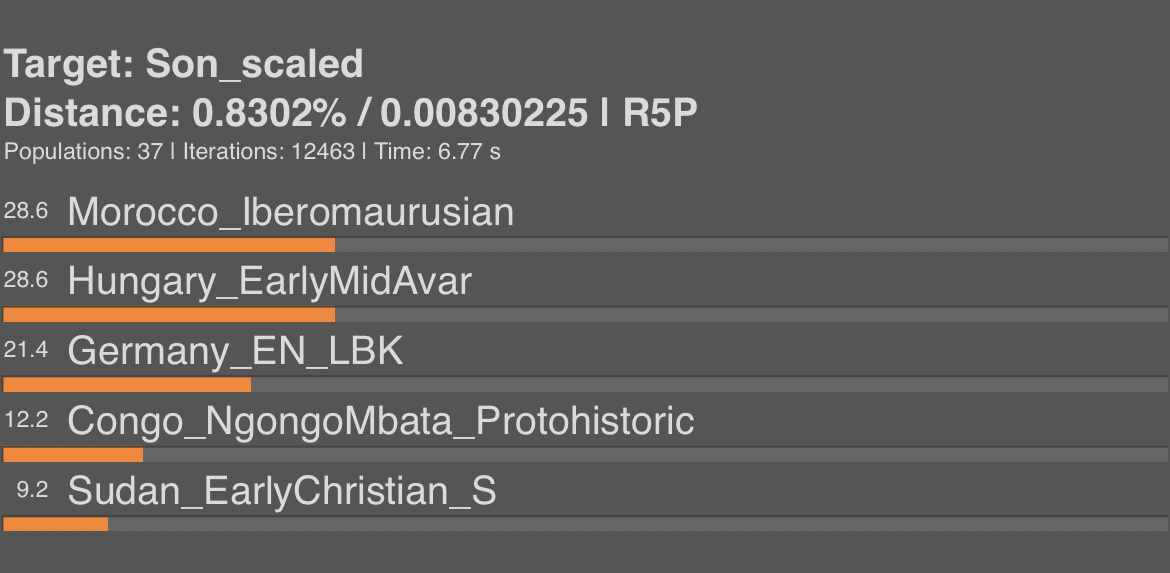
Task: Click the R5P text in header
Action: pos(660,113)
